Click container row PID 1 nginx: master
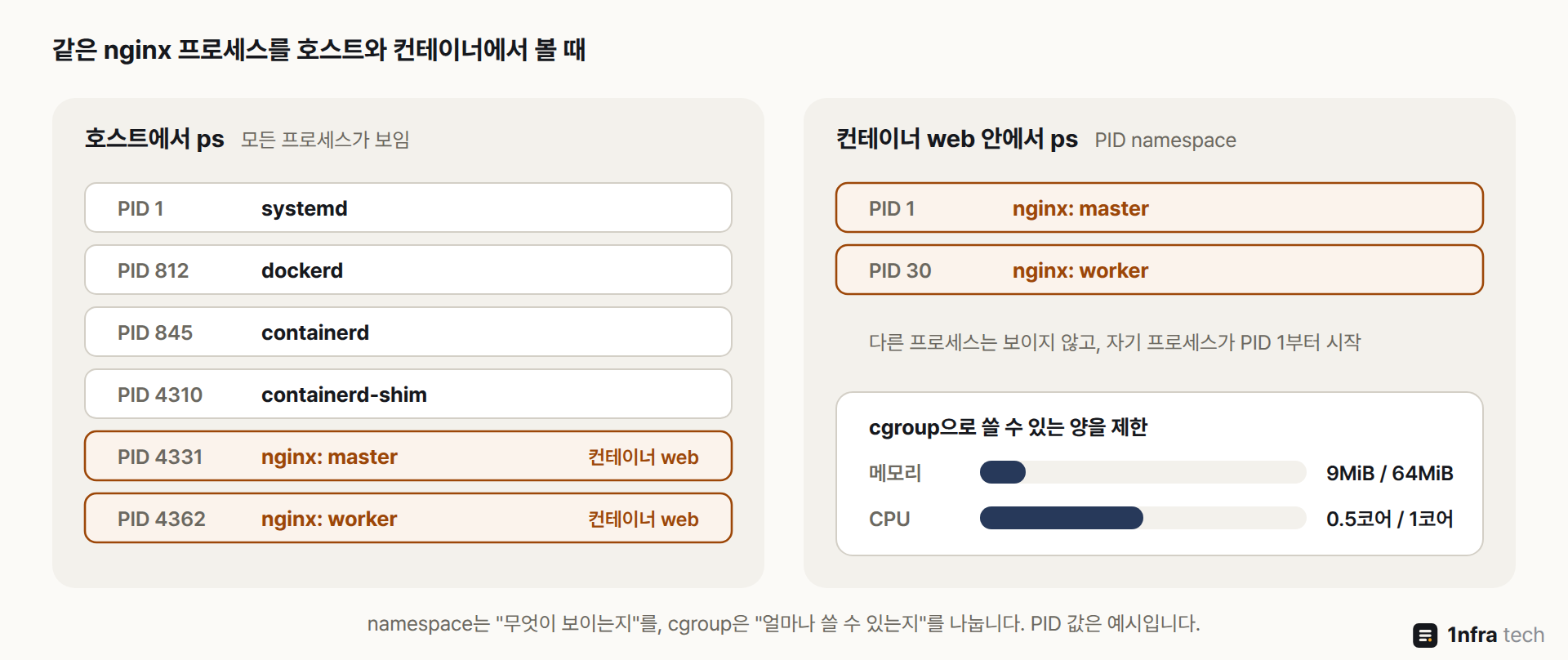This screenshot has height=660, width=1568. click(1160, 207)
